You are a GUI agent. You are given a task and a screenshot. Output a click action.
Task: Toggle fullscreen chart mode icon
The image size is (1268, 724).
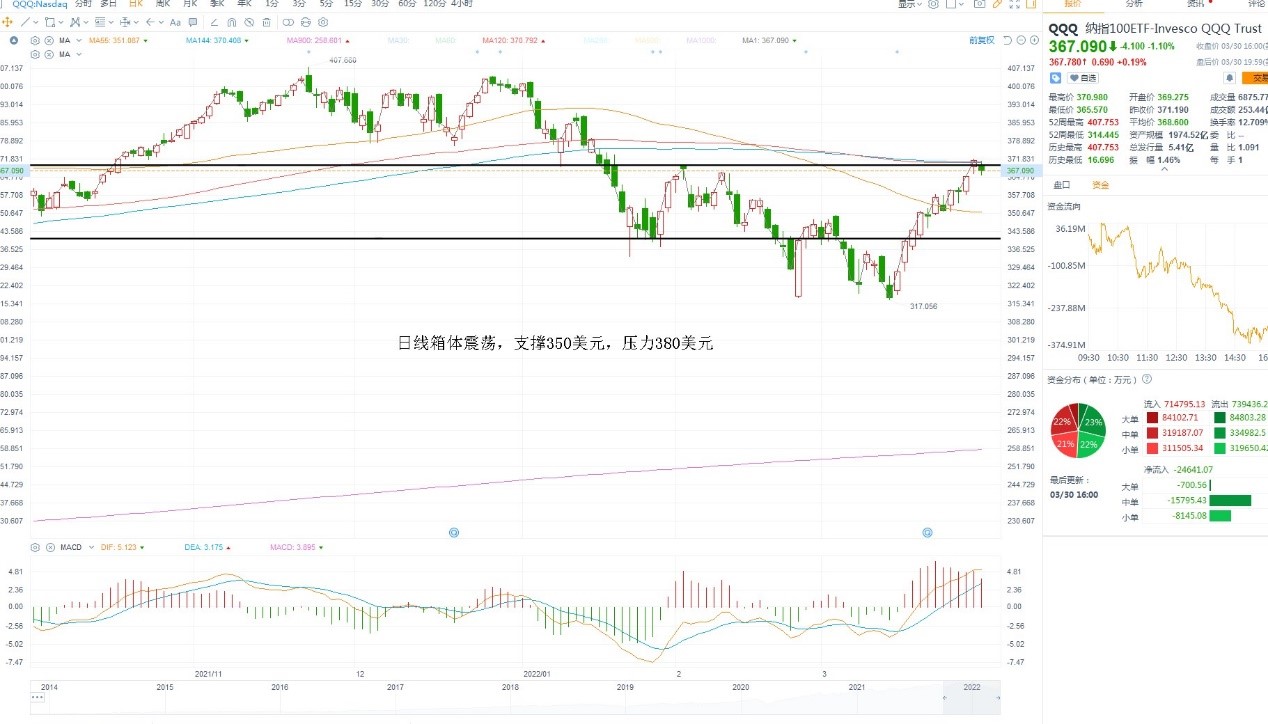click(1014, 4)
